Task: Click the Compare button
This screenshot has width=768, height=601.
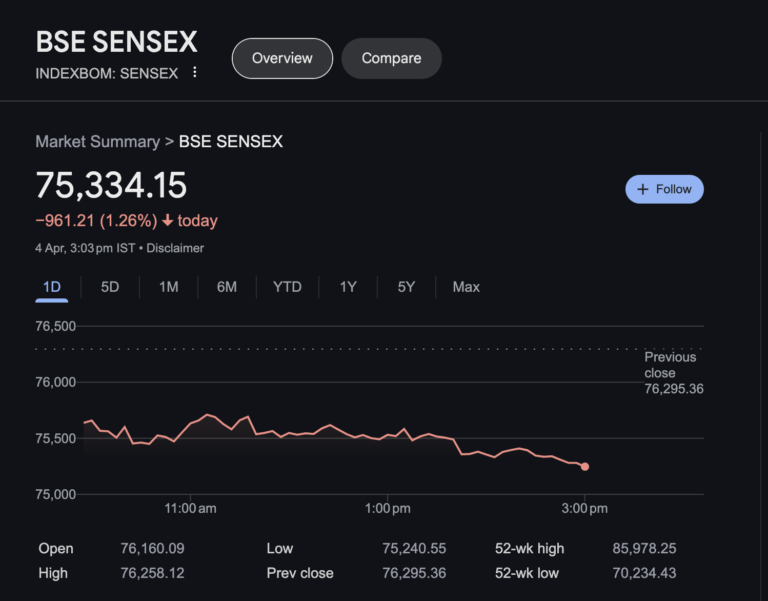Action: (x=391, y=58)
